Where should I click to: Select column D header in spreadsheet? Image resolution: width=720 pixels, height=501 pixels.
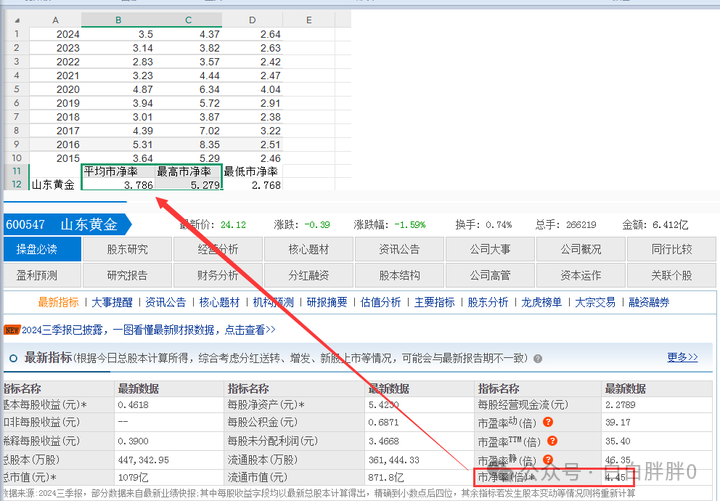point(252,20)
